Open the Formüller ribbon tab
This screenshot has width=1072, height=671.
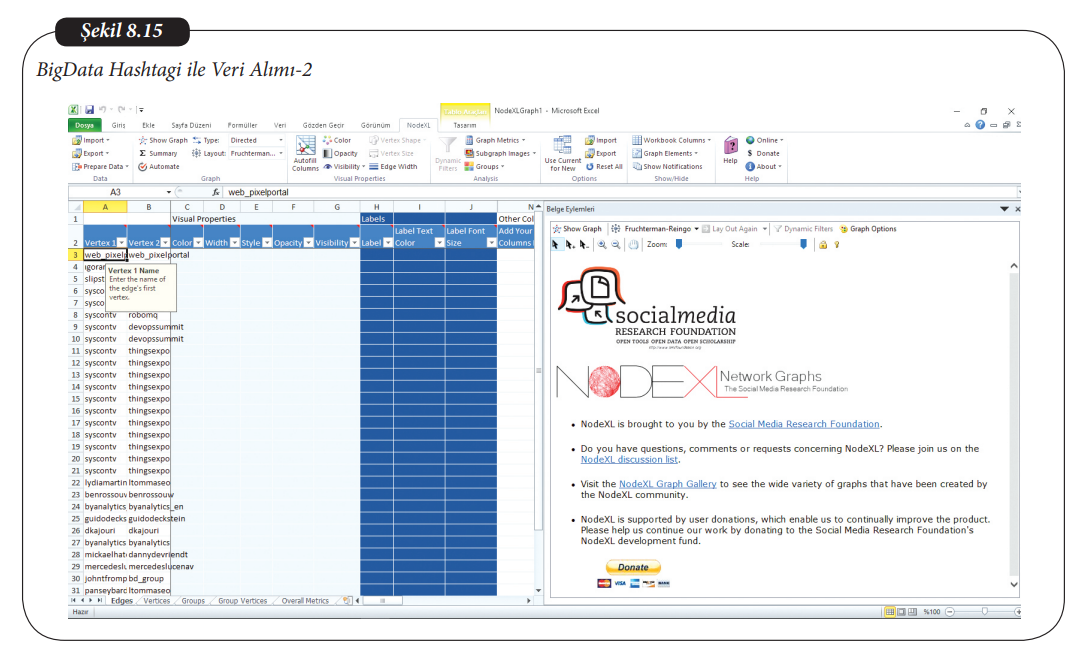click(242, 125)
